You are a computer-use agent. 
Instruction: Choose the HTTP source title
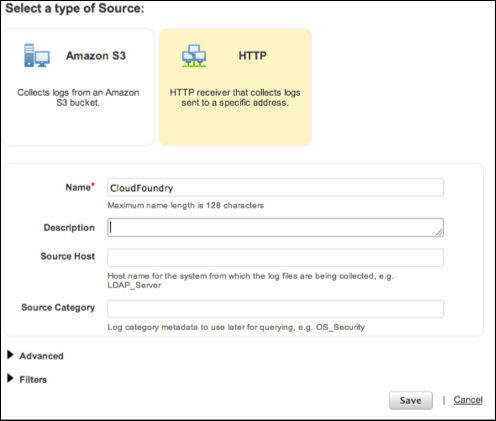click(252, 56)
